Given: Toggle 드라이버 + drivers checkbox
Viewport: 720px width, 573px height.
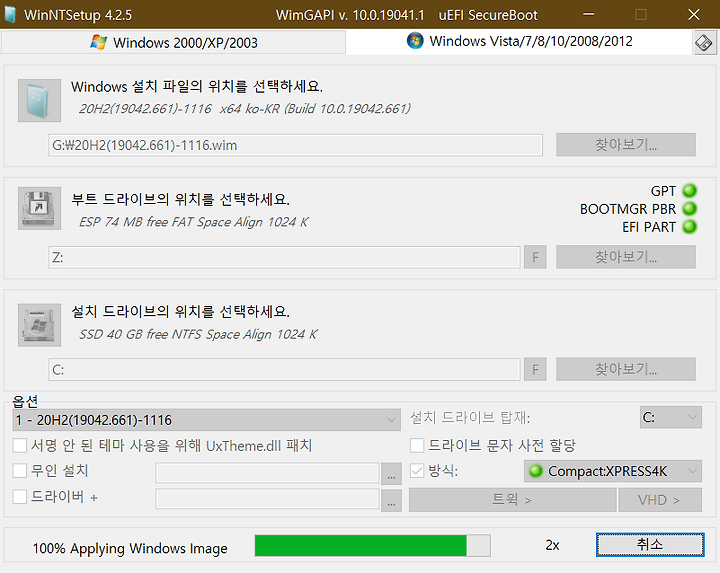Looking at the screenshot, I should [20, 496].
